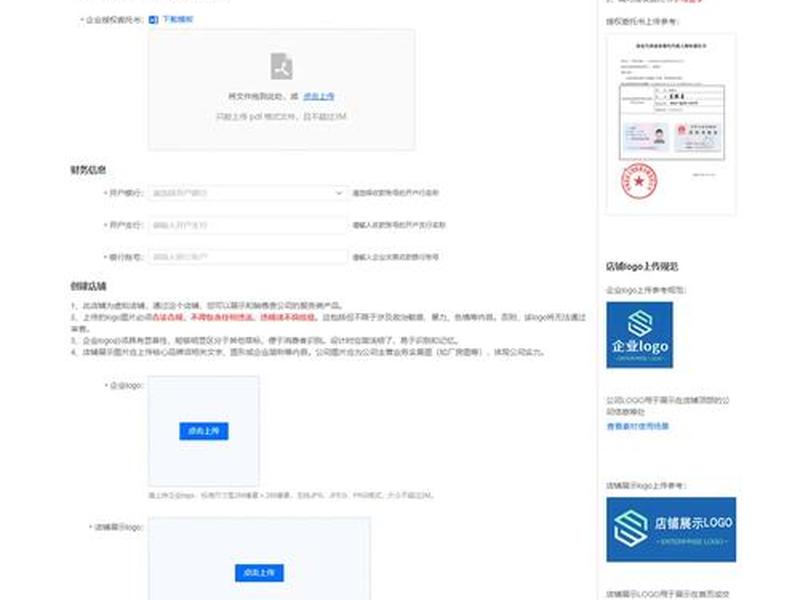Click the red warning text in logo rules
The image size is (800, 600).
234,317
